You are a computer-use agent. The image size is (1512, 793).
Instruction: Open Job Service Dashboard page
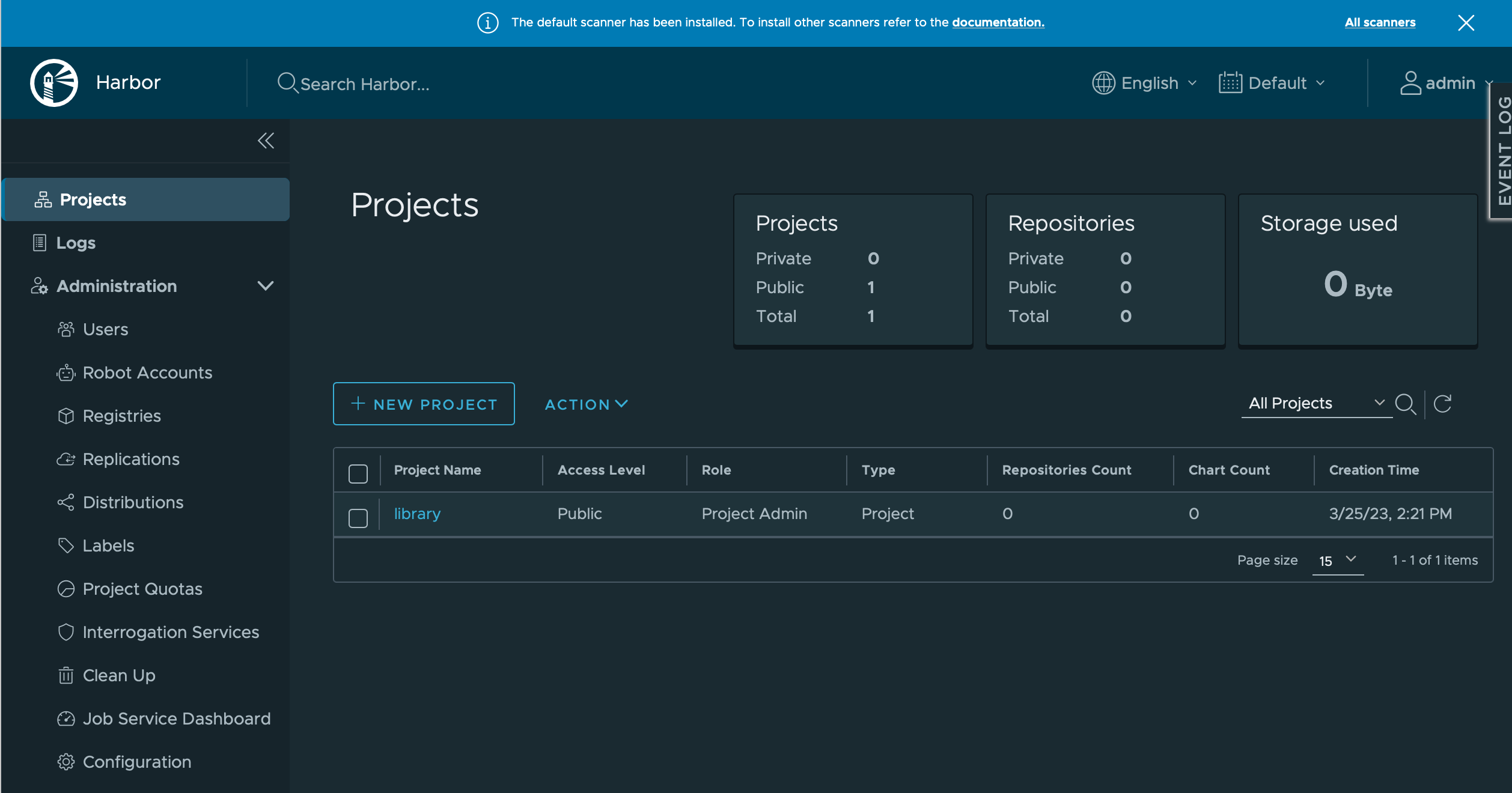pos(177,719)
